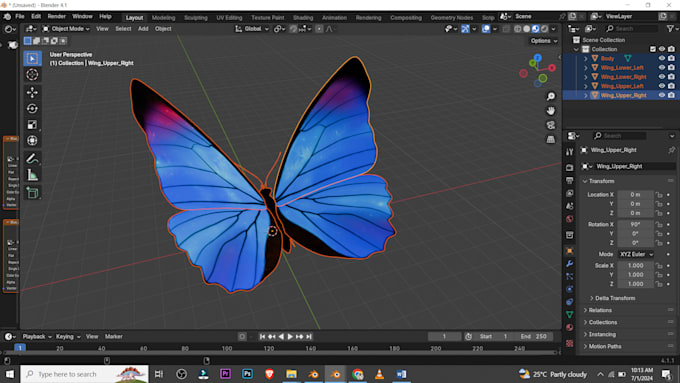Viewport: 680px width, 383px height.
Task: Open Photoshop from the taskbar
Action: [247, 374]
